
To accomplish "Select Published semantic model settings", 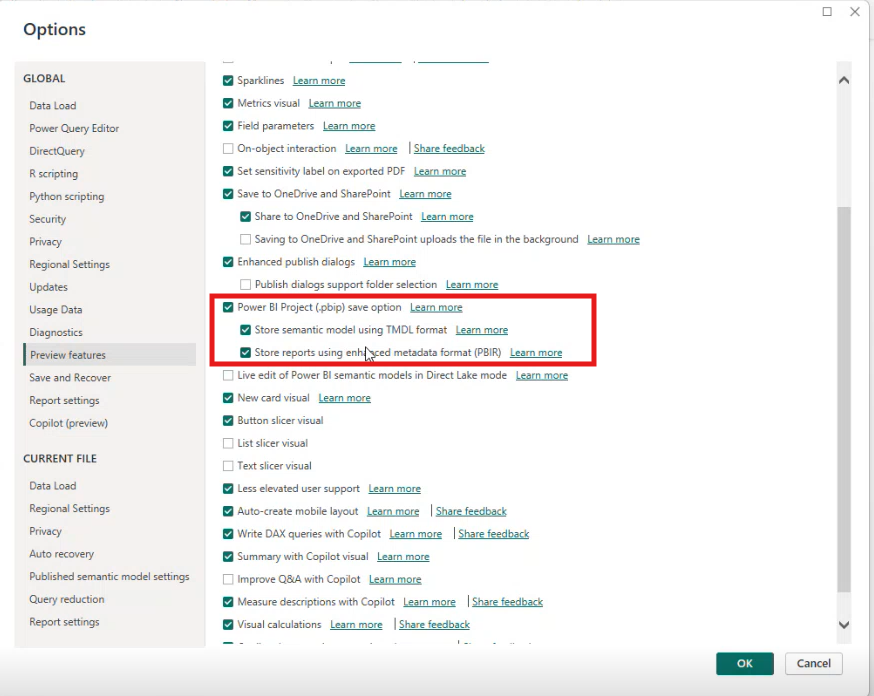I will point(109,577).
